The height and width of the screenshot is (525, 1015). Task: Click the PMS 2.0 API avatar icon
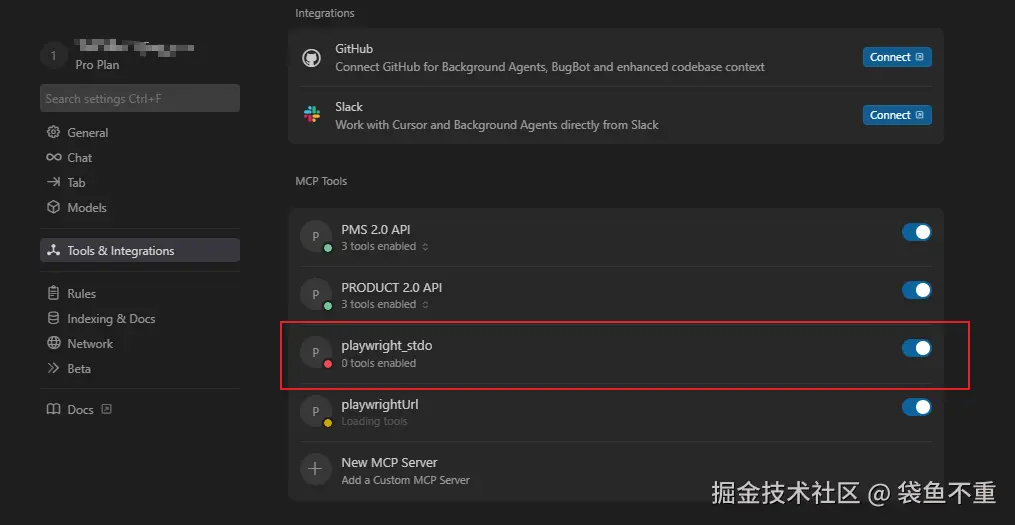click(x=316, y=237)
